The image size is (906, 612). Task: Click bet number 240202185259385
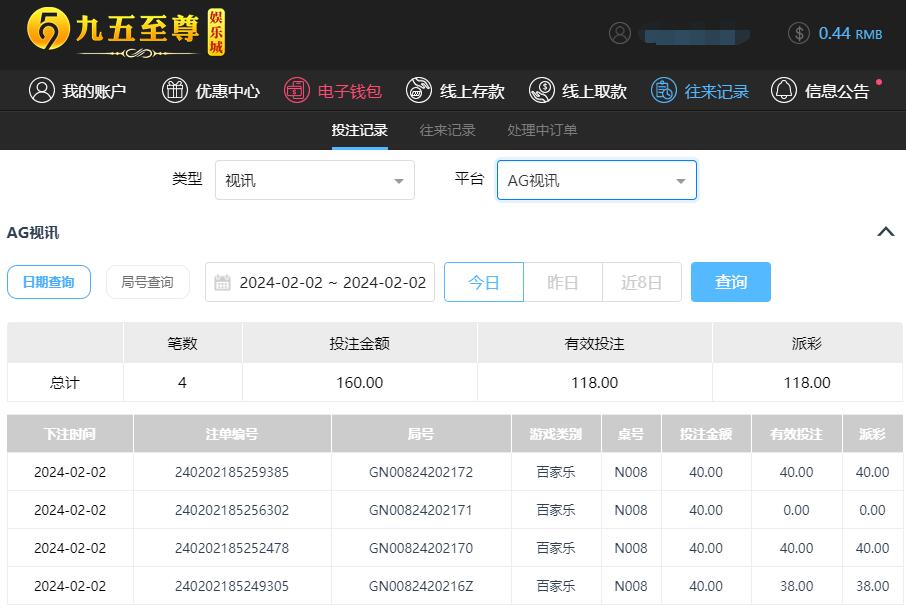pyautogui.click(x=232, y=472)
